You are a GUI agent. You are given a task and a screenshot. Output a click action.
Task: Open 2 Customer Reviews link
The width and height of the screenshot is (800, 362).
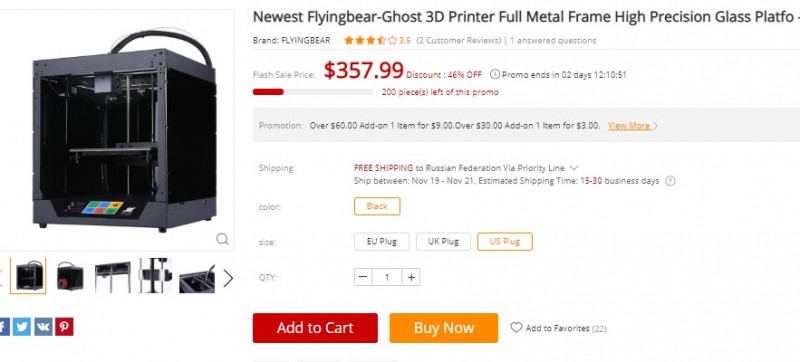click(459, 40)
